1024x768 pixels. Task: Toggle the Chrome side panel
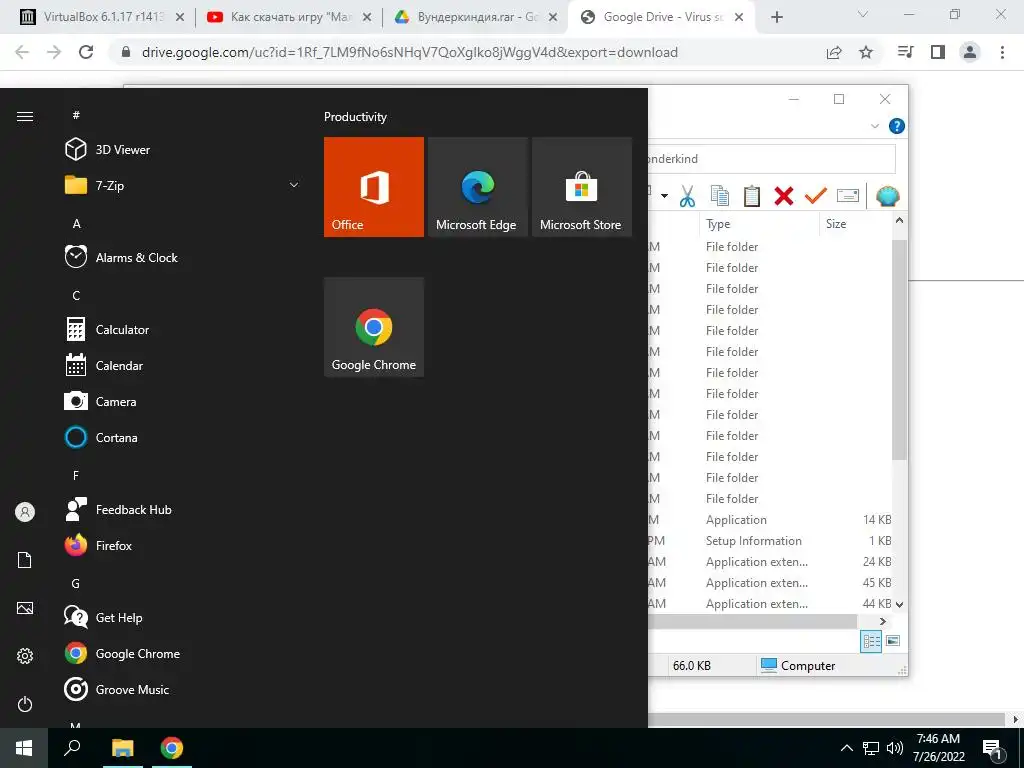tap(938, 52)
